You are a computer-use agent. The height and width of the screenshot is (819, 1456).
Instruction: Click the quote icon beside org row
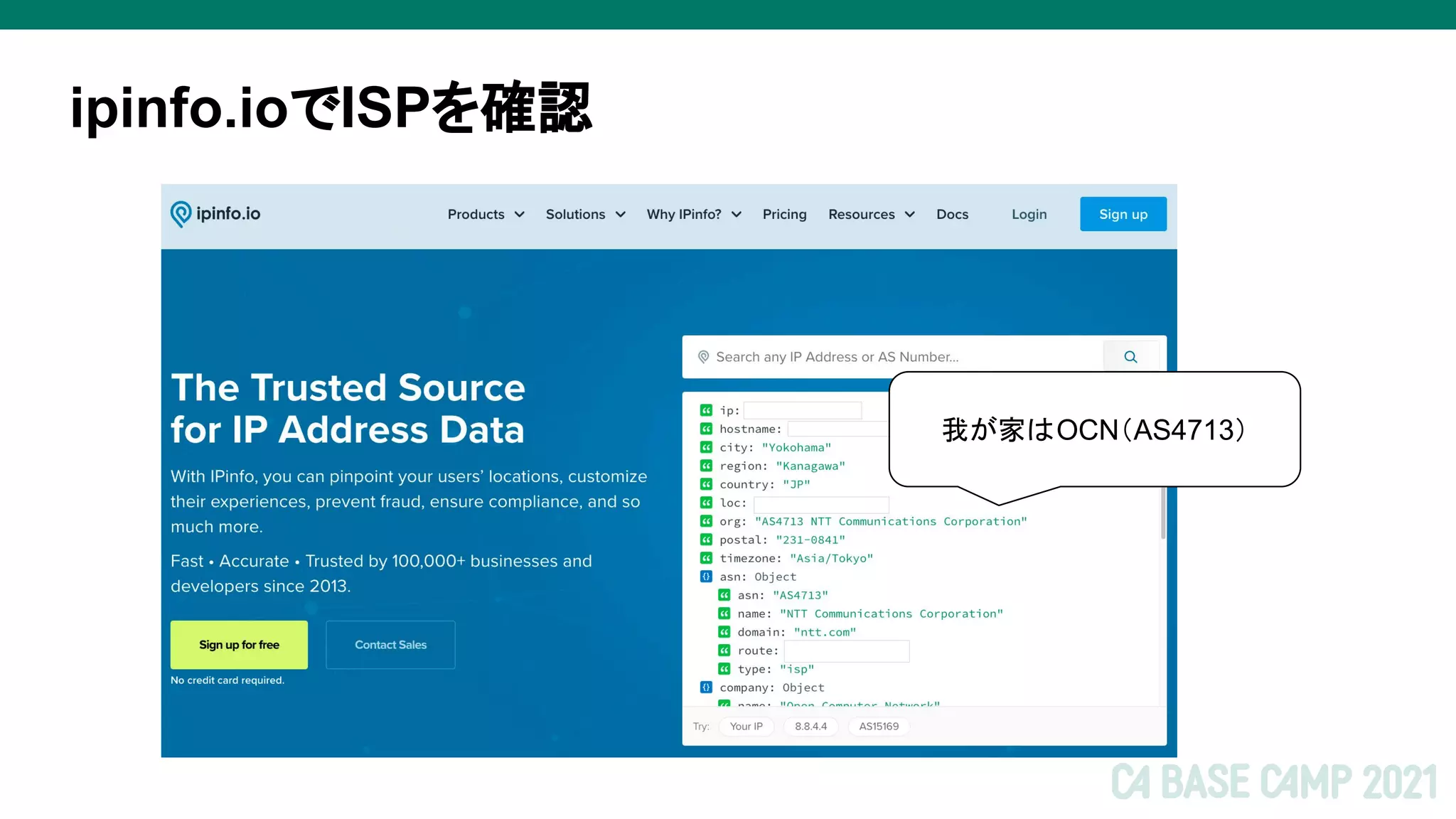pos(706,521)
